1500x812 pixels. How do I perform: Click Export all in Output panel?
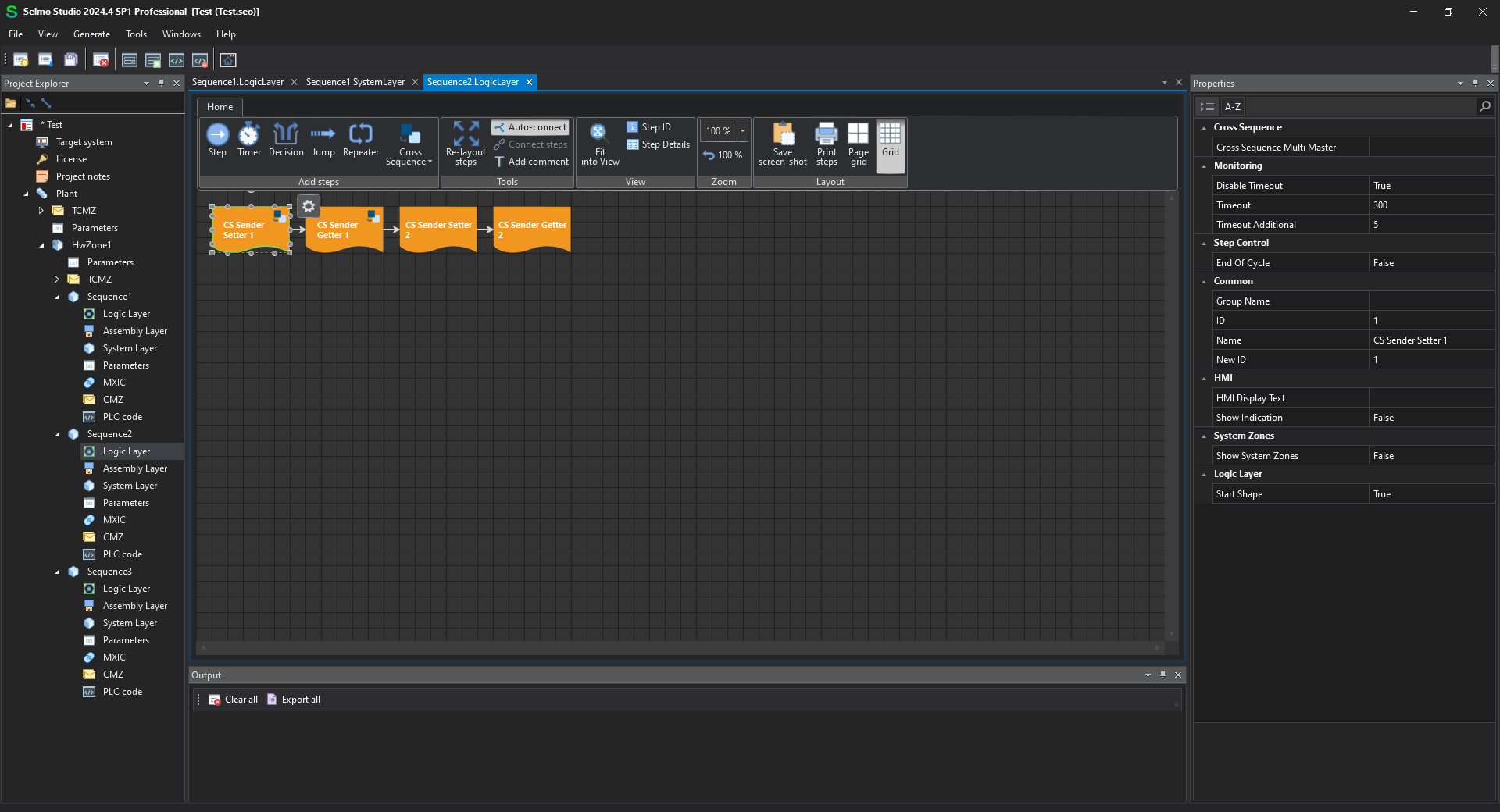pos(294,700)
